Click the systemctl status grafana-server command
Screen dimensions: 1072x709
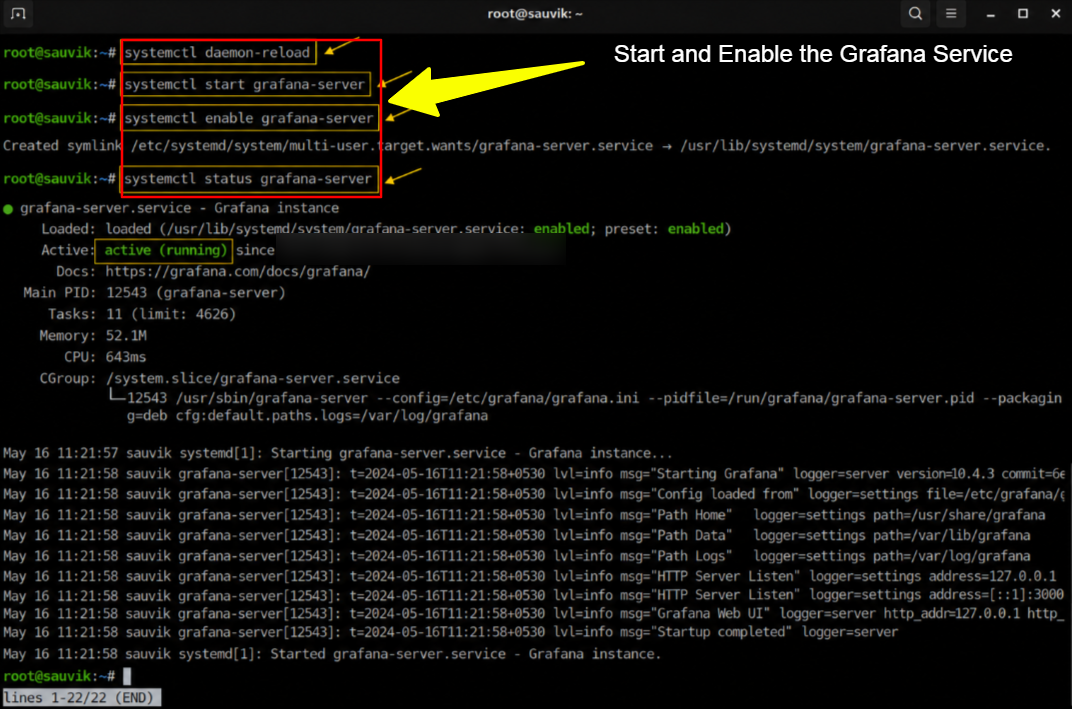pyautogui.click(x=248, y=179)
